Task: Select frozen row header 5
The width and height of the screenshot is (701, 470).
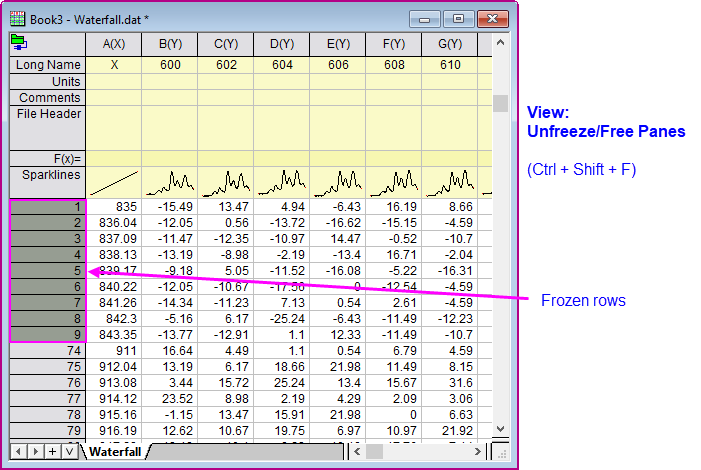Action: pyautogui.click(x=48, y=271)
